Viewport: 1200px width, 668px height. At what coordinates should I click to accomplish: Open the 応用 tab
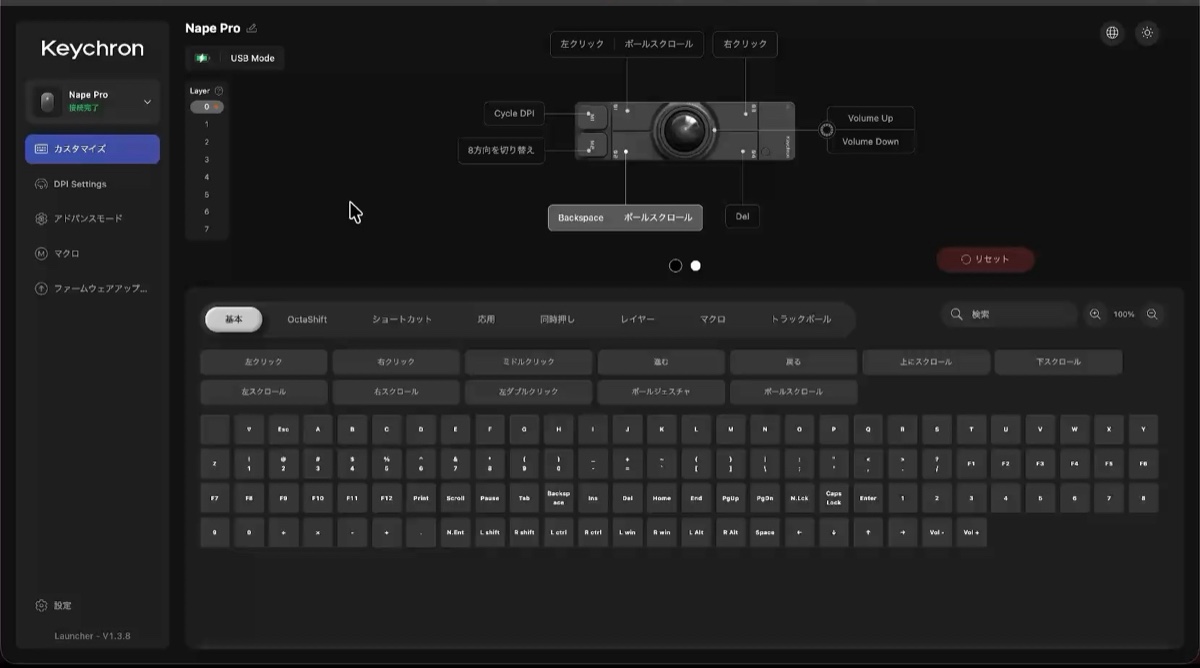click(486, 319)
